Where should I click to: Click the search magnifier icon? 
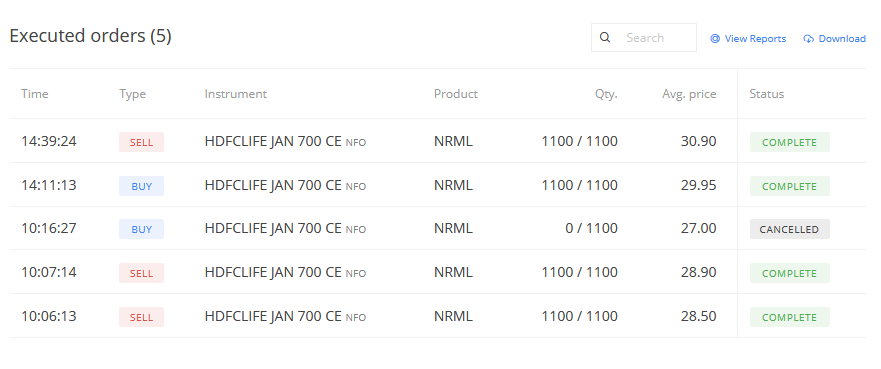click(x=605, y=38)
